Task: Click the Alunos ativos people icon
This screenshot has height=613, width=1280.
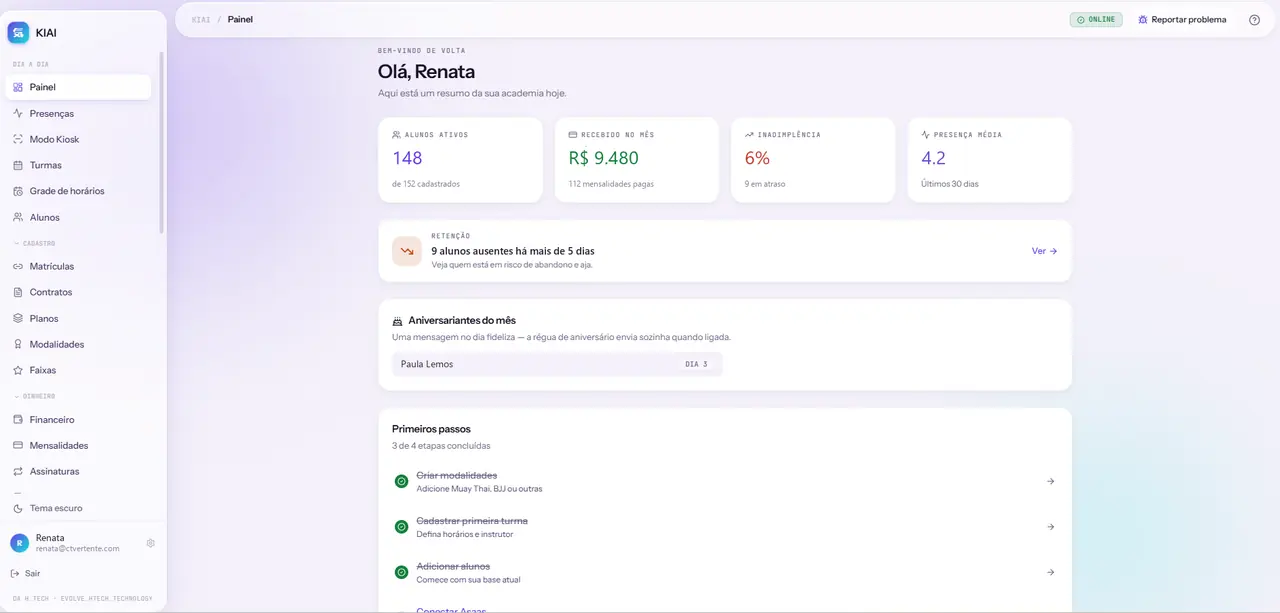Action: click(x=397, y=134)
